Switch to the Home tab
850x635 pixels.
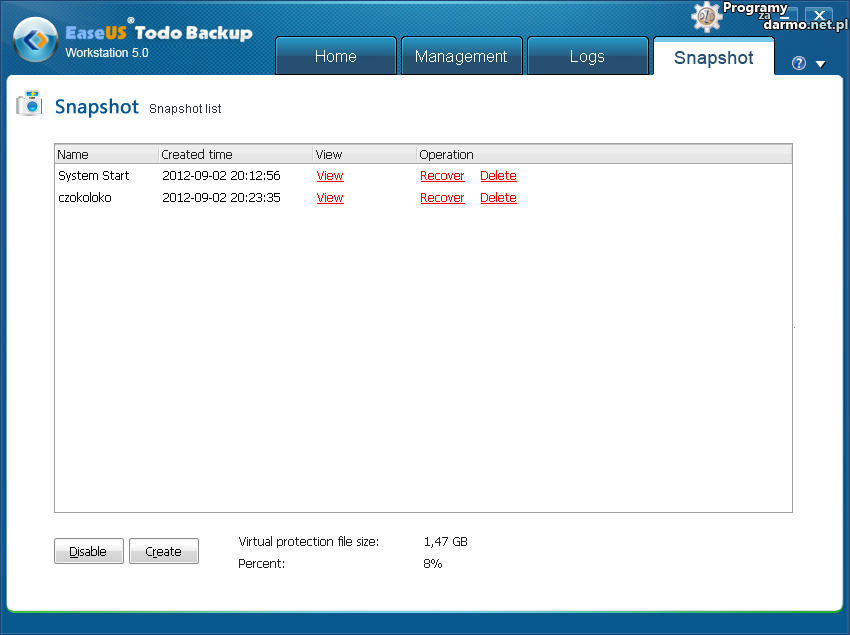[335, 56]
